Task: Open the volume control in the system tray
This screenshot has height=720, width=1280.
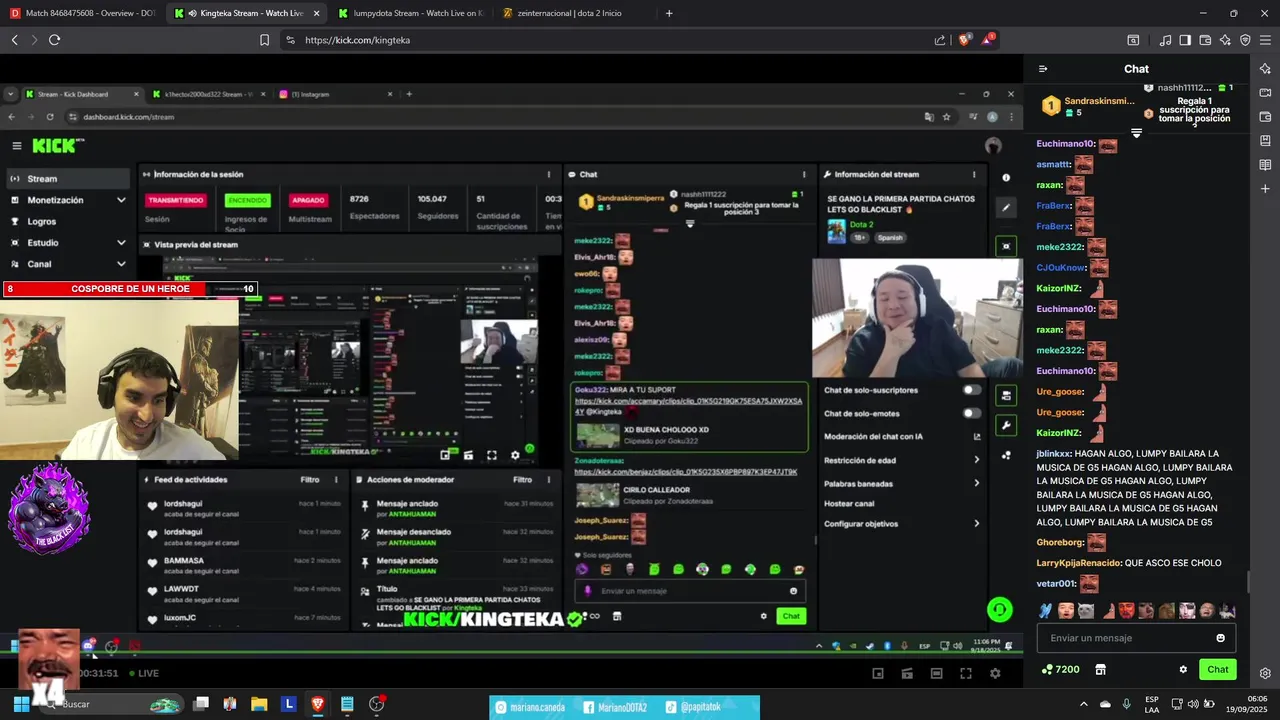Action: [1195, 704]
